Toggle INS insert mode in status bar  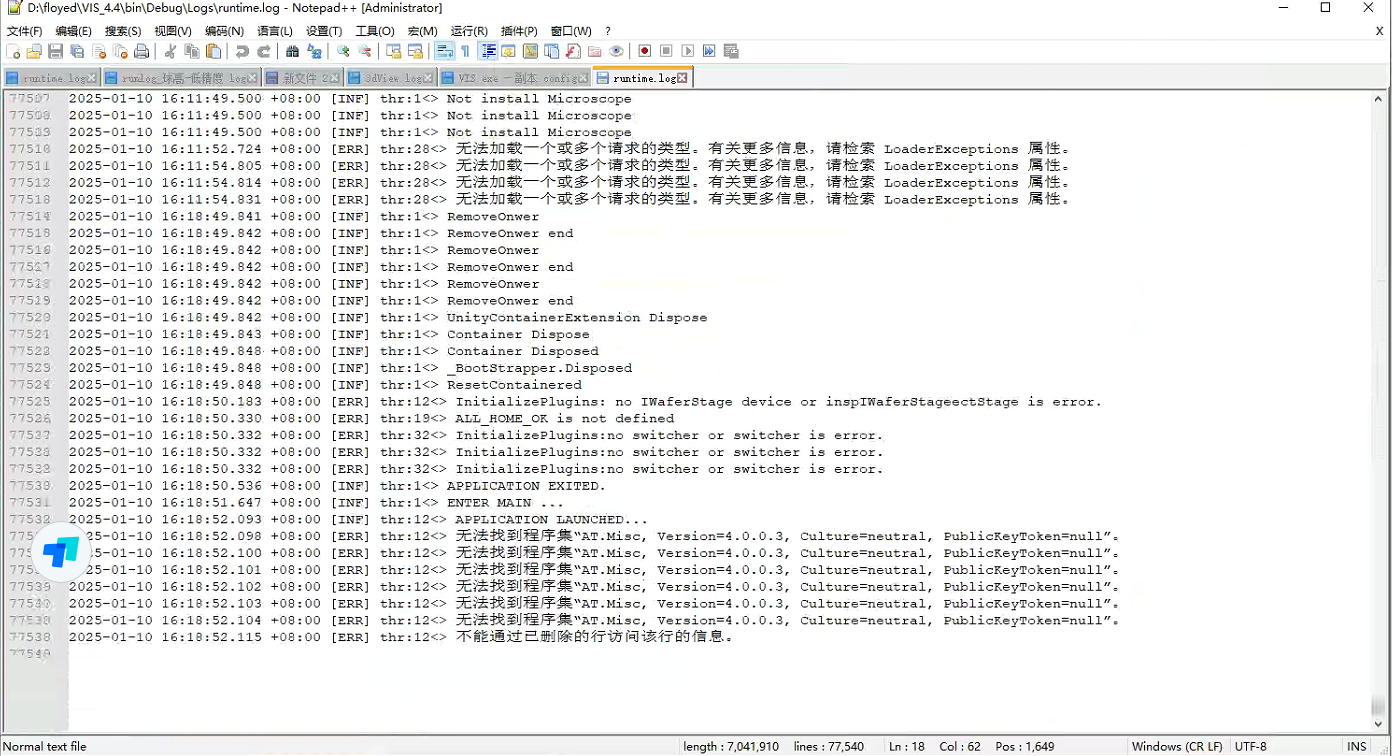(1356, 746)
